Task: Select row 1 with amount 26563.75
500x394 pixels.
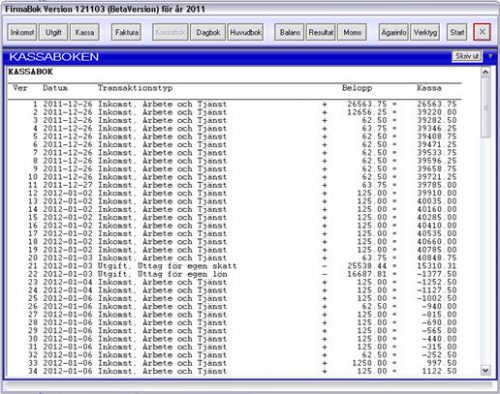Action: pyautogui.click(x=235, y=104)
